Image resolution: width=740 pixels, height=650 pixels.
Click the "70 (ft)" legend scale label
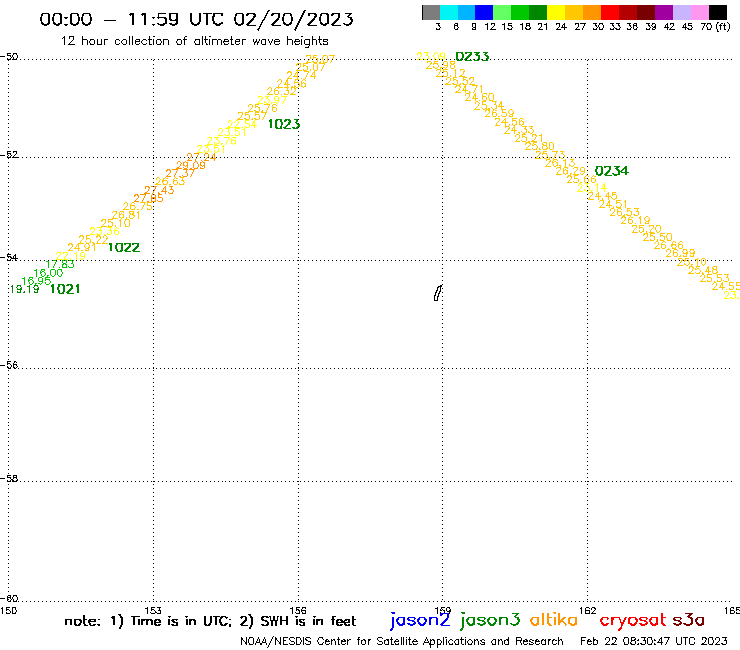pyautogui.click(x=715, y=27)
